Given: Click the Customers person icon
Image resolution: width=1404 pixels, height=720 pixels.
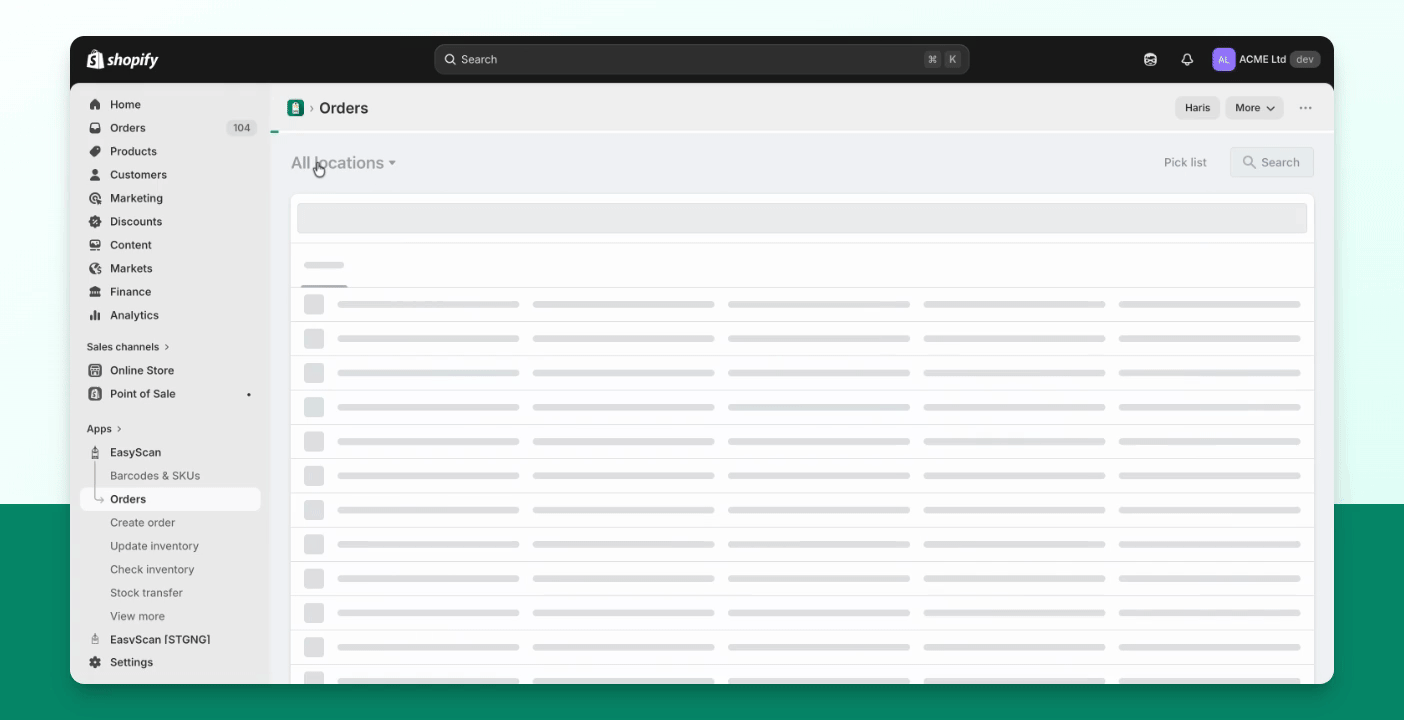Looking at the screenshot, I should 95,175.
